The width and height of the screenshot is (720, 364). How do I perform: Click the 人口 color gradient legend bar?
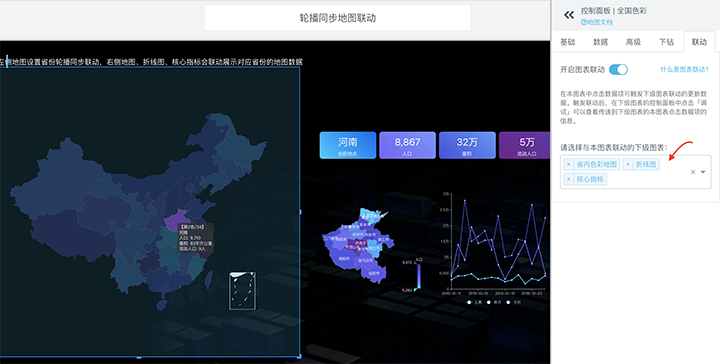tap(418, 276)
